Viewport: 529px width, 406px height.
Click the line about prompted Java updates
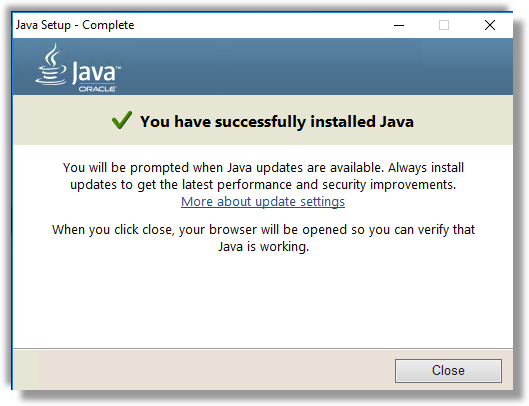click(x=263, y=168)
